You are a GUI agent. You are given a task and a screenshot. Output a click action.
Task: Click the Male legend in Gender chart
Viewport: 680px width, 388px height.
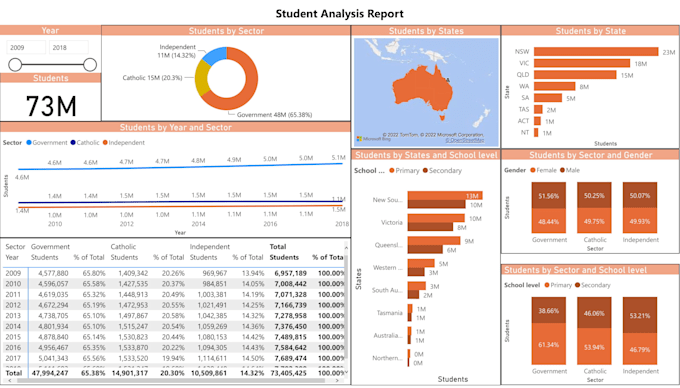point(570,170)
